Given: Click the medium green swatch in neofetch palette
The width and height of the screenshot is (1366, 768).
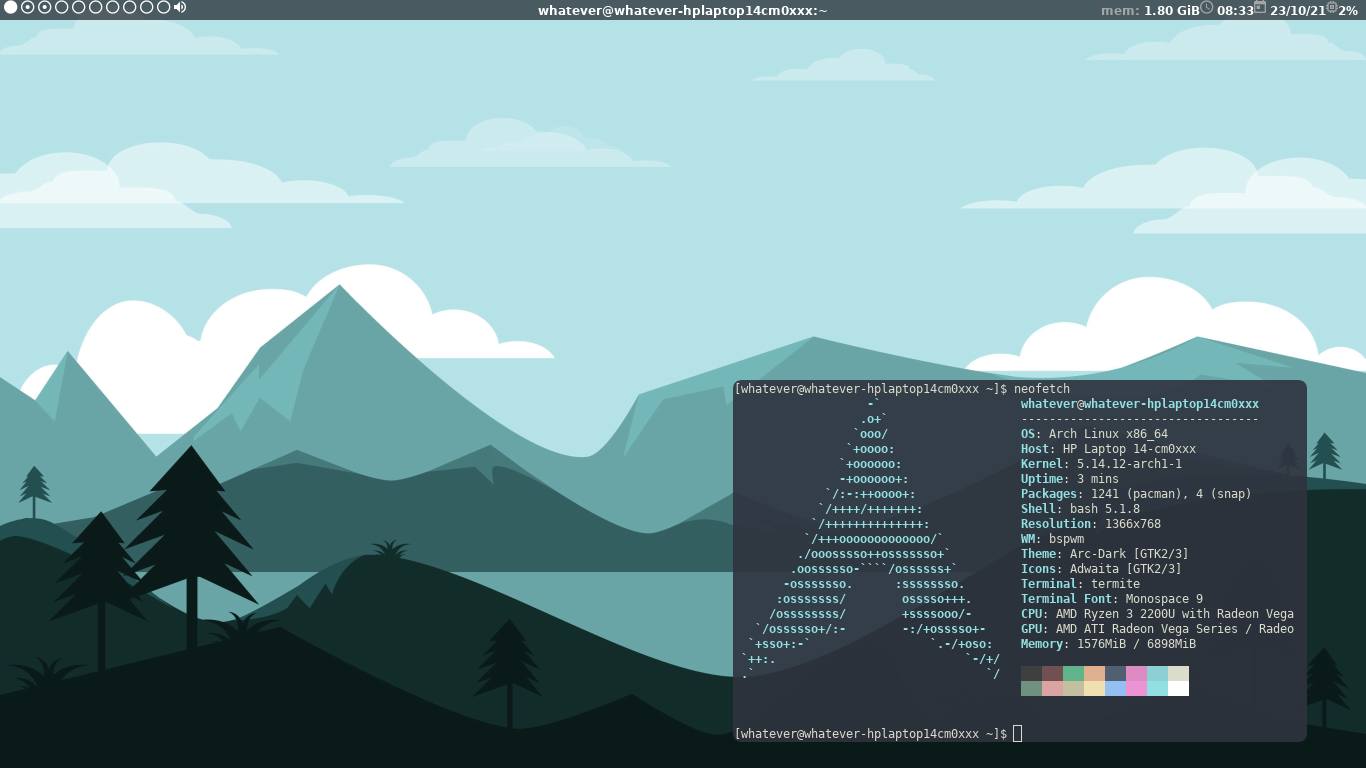Looking at the screenshot, I should click(x=1073, y=673).
